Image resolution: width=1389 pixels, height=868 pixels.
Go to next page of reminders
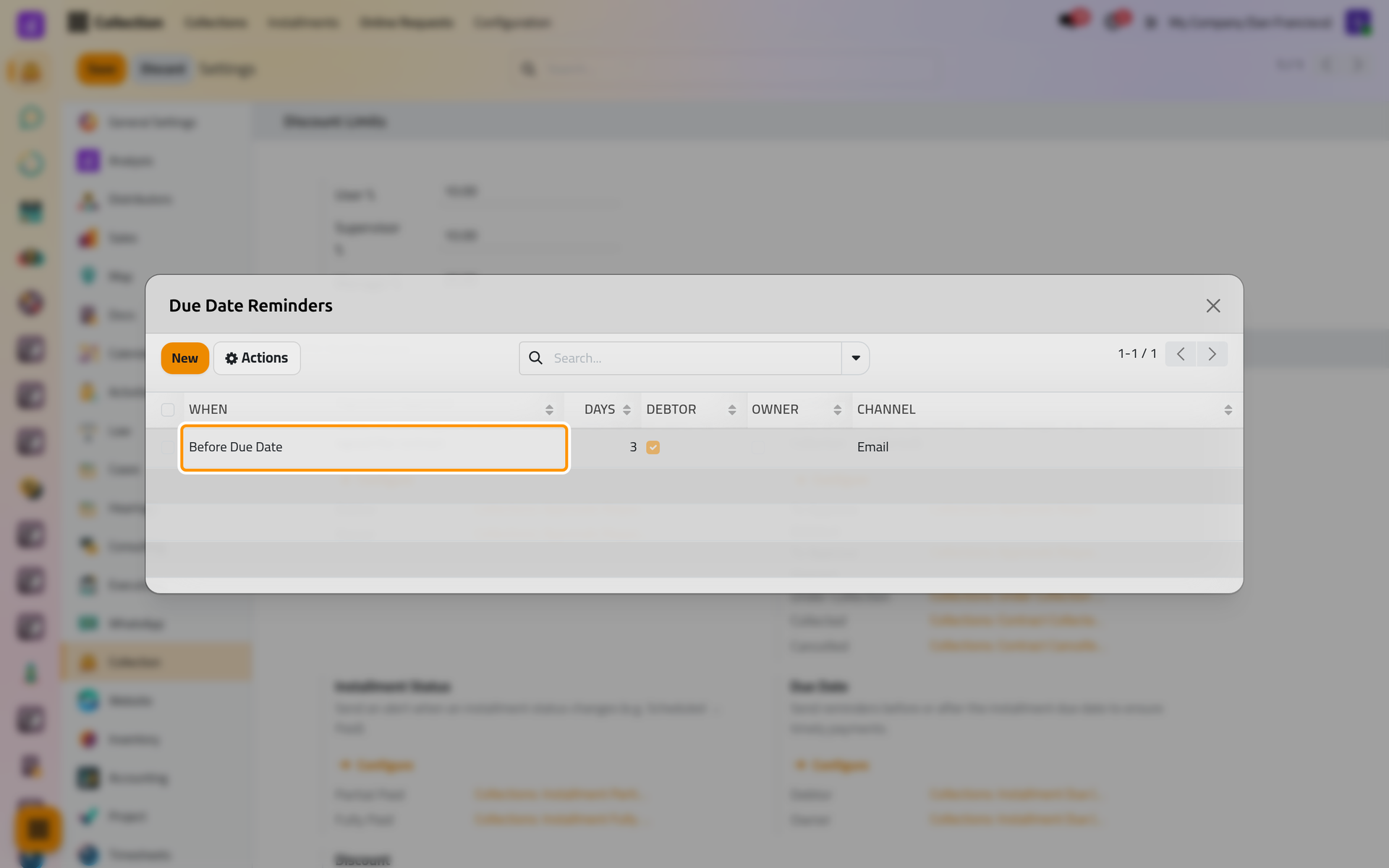(x=1212, y=354)
